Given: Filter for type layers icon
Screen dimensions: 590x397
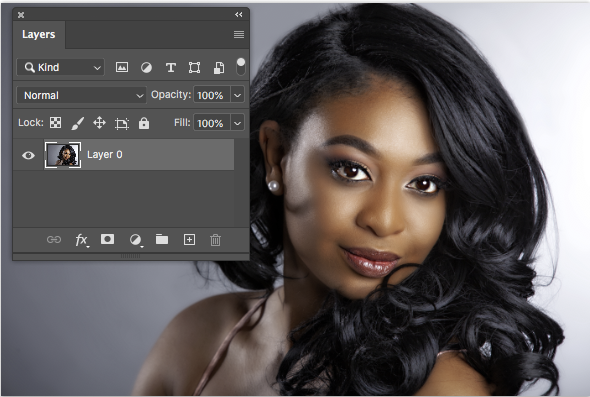Looking at the screenshot, I should point(170,67).
